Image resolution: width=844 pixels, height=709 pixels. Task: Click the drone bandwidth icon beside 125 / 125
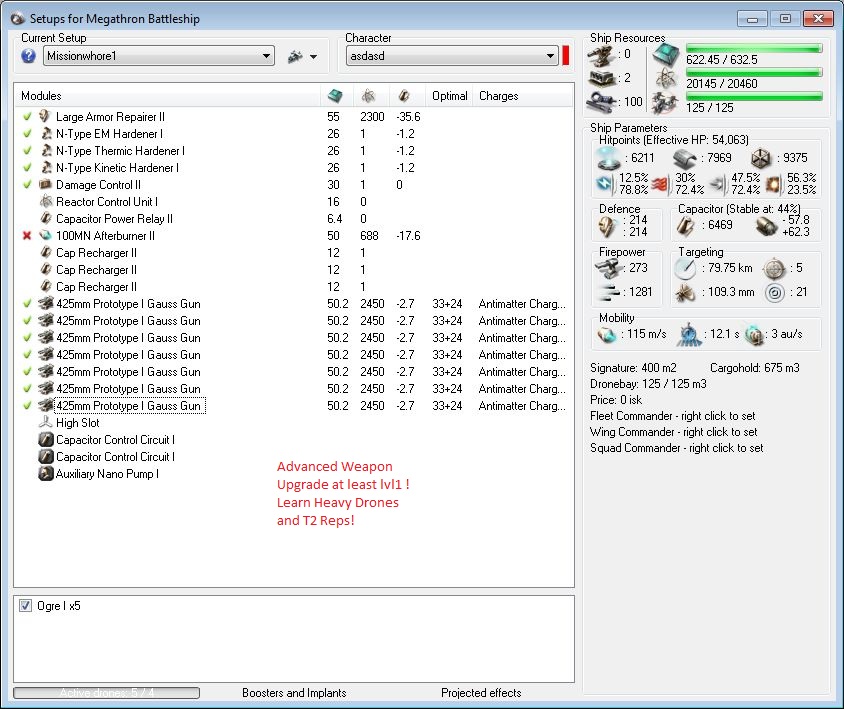click(x=665, y=103)
